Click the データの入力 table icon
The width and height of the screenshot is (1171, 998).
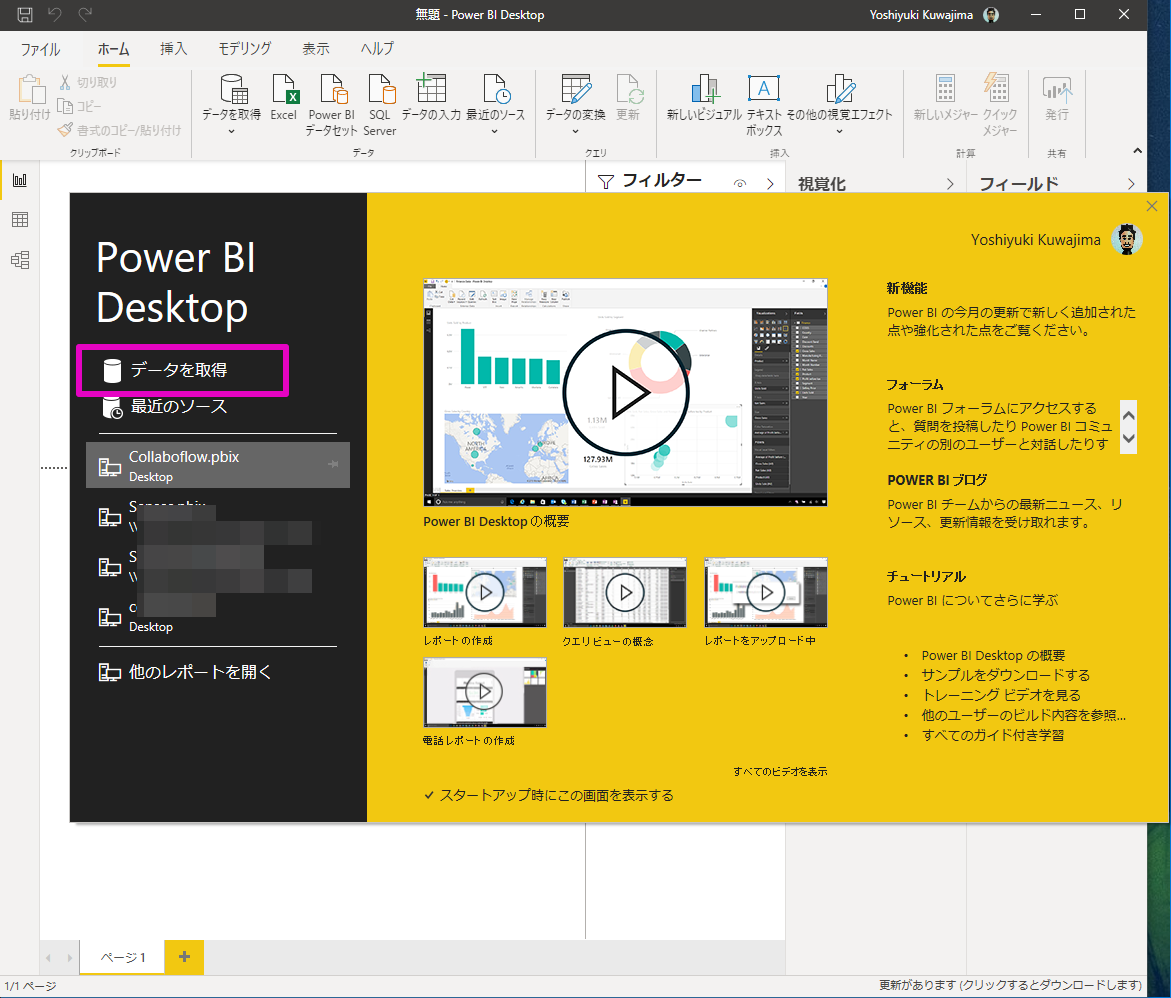click(x=431, y=88)
